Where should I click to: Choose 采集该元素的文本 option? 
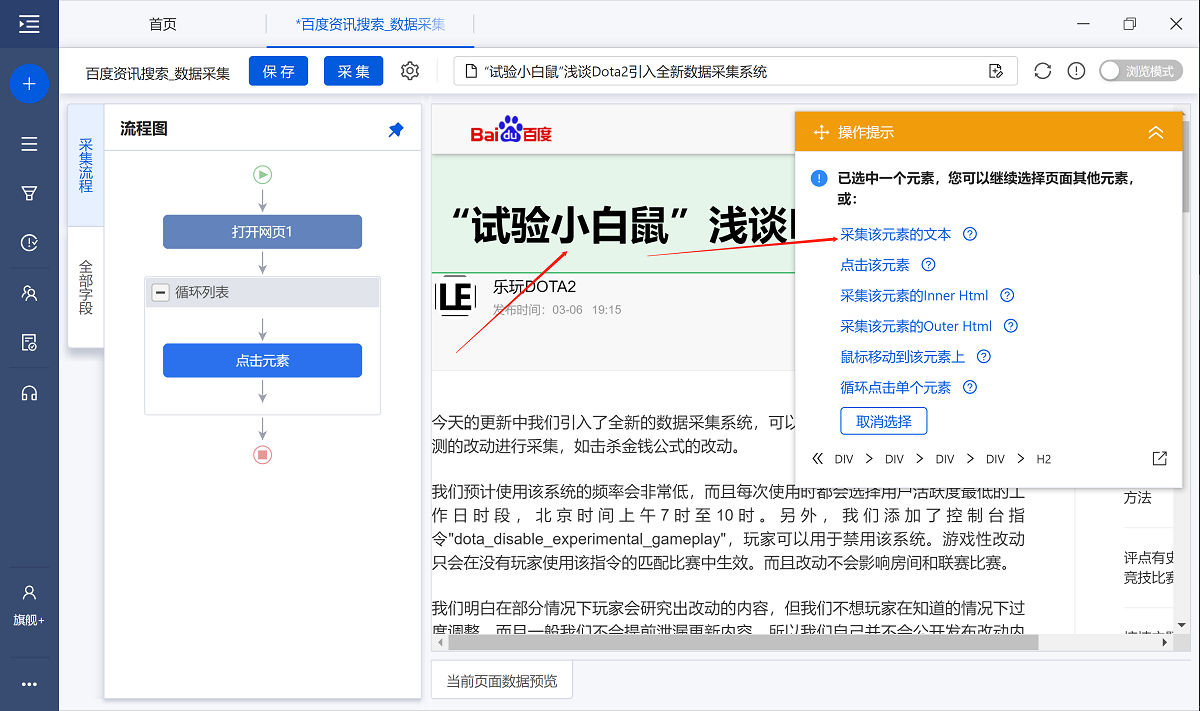(896, 234)
